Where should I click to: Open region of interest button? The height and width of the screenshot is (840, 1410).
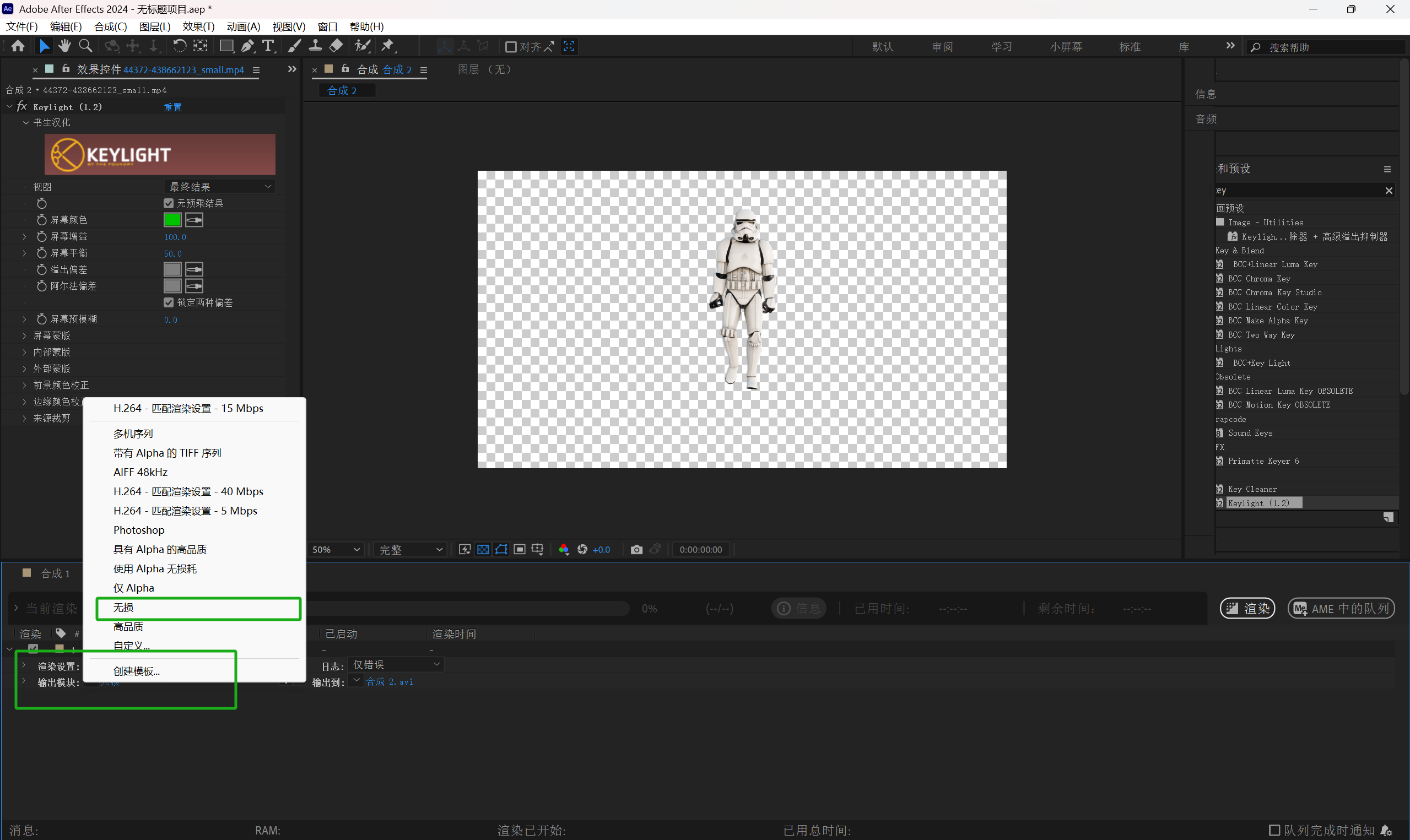pos(520,549)
